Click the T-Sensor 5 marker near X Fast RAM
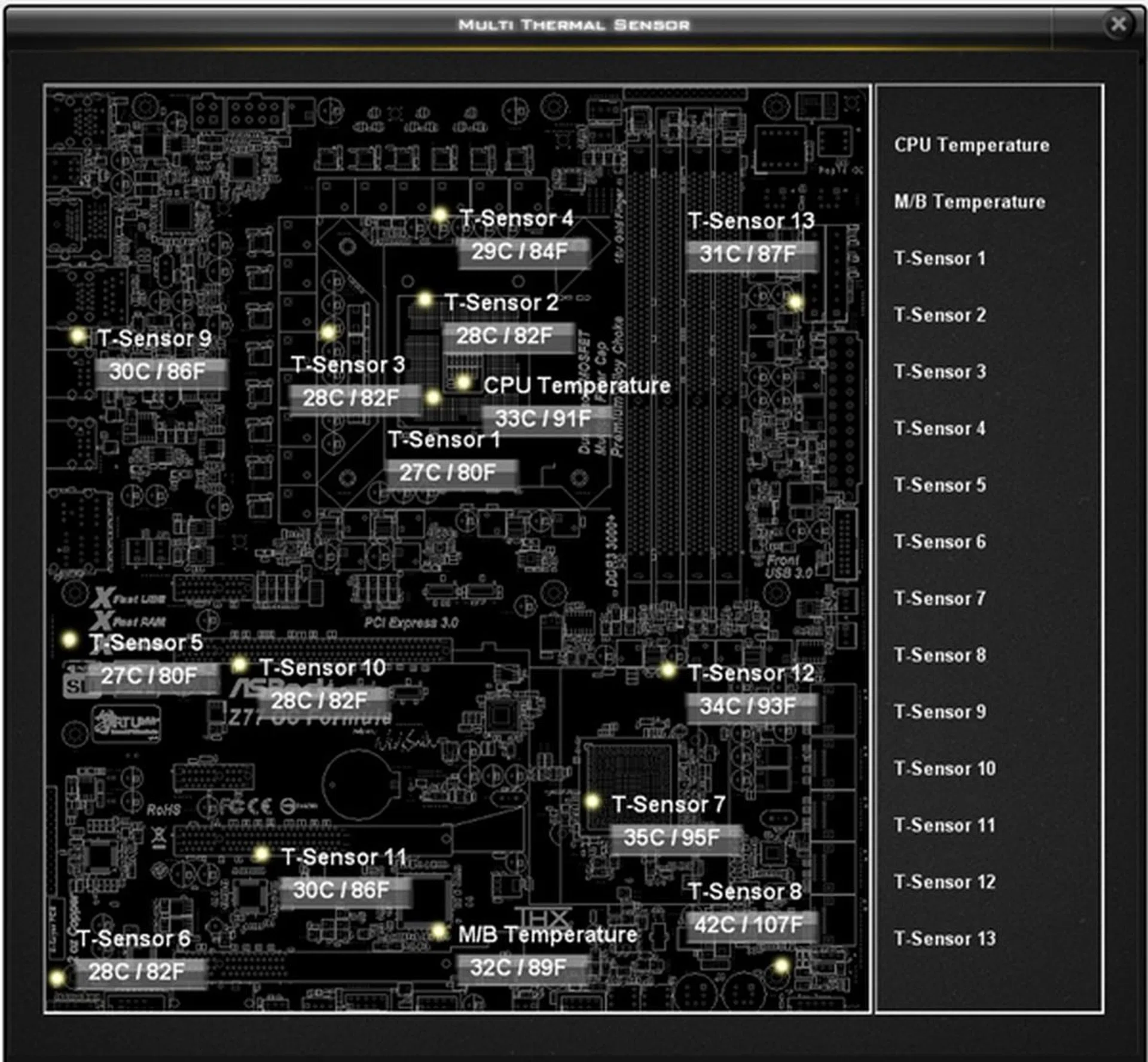The height and width of the screenshot is (1062, 1148). [70, 640]
